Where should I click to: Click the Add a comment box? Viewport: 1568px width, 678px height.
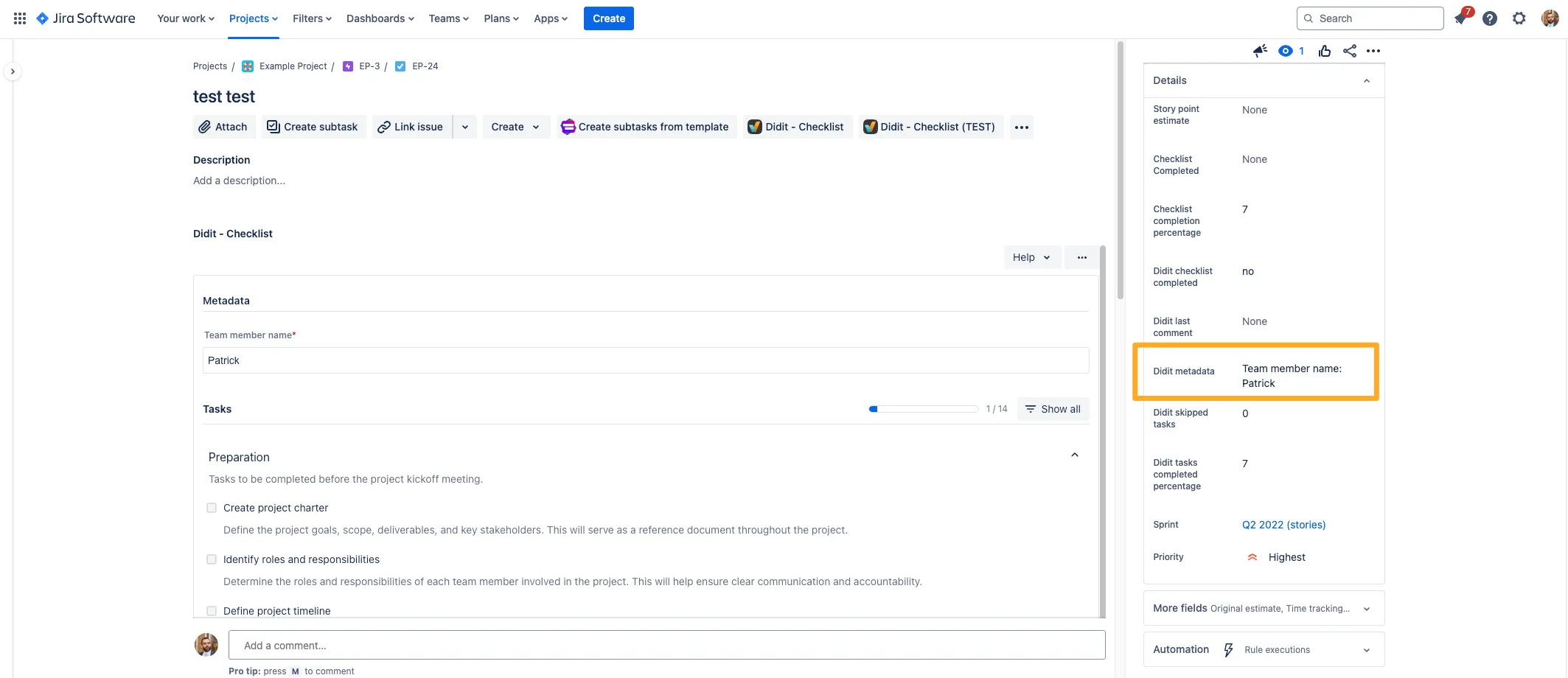point(666,645)
